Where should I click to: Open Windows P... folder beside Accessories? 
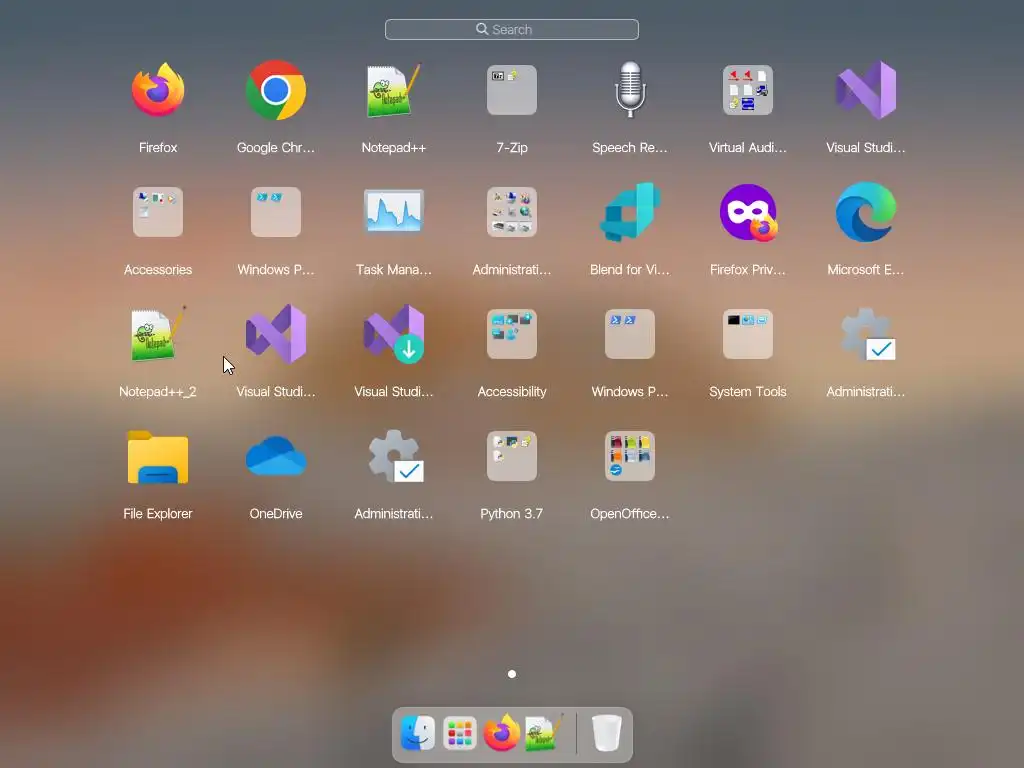pos(276,212)
